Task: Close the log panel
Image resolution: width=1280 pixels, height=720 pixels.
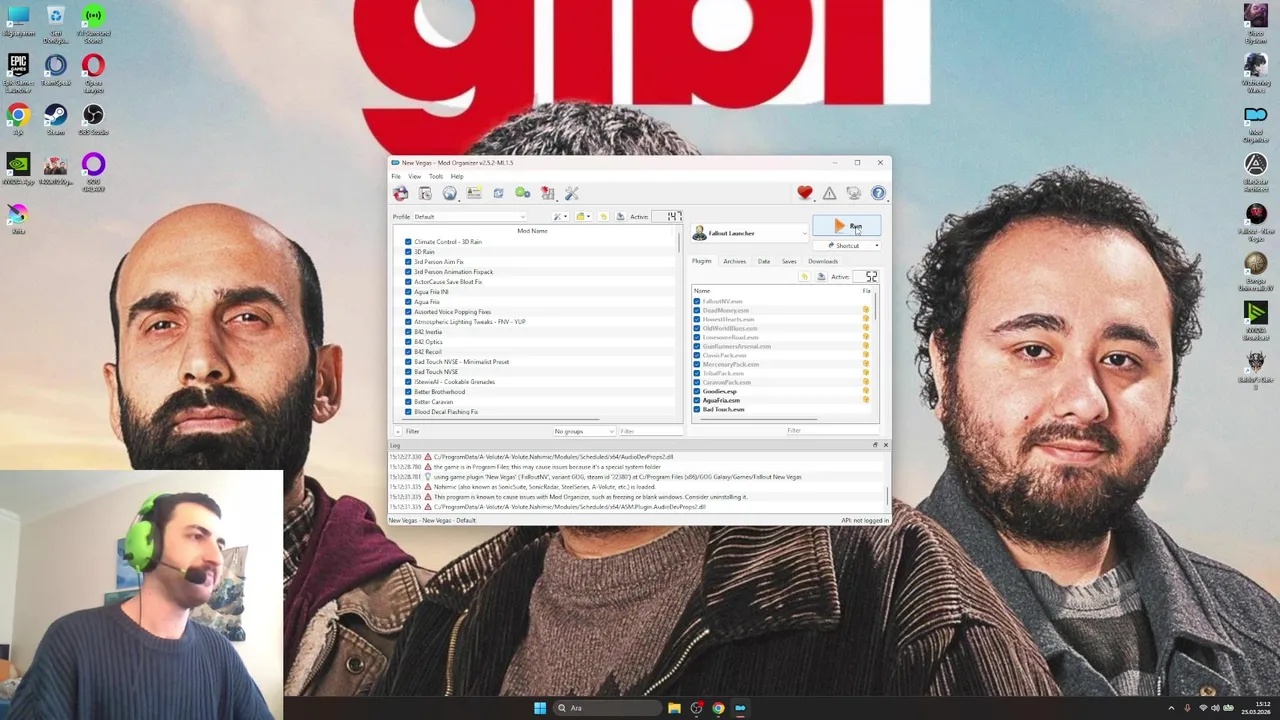Action: [885, 445]
